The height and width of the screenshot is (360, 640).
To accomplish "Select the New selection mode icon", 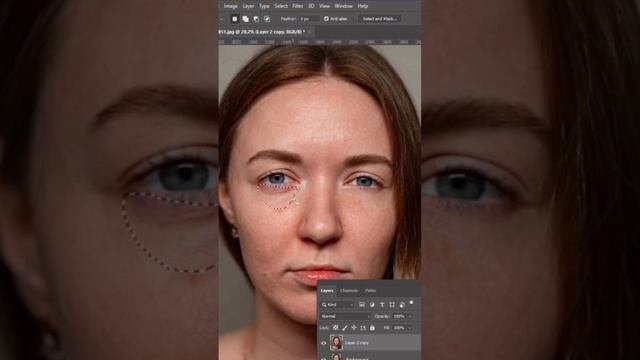I will coord(235,19).
